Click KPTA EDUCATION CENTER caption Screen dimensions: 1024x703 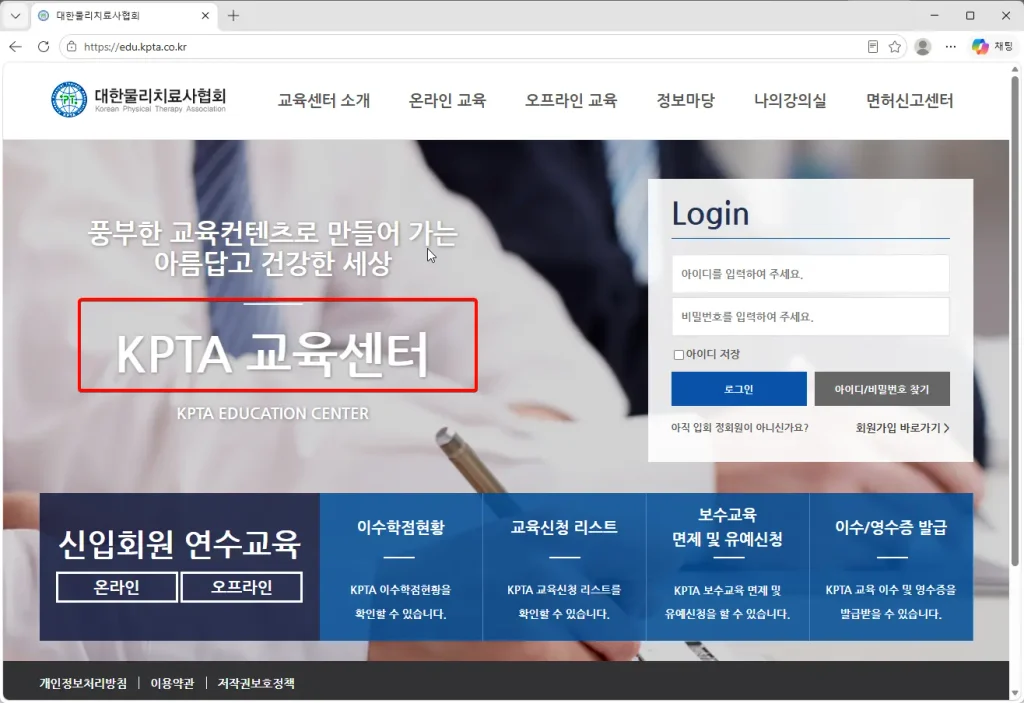(x=273, y=414)
